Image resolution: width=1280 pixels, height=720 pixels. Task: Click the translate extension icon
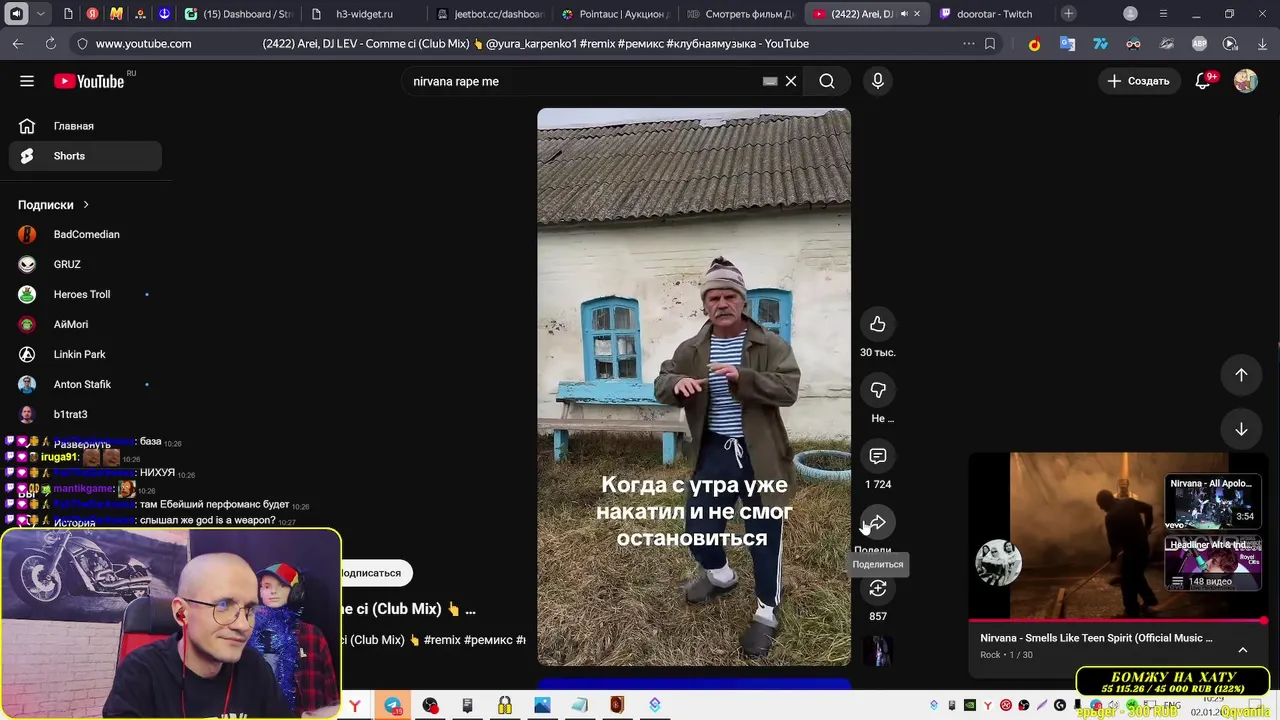(1068, 44)
